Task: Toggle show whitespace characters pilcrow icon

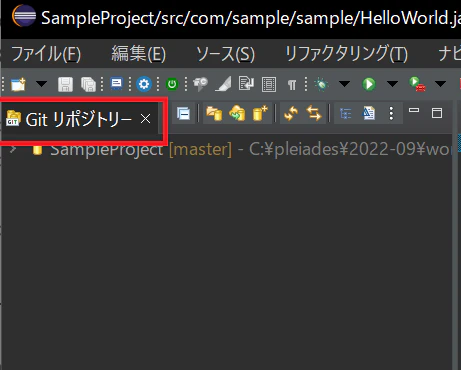Action: click(x=292, y=85)
